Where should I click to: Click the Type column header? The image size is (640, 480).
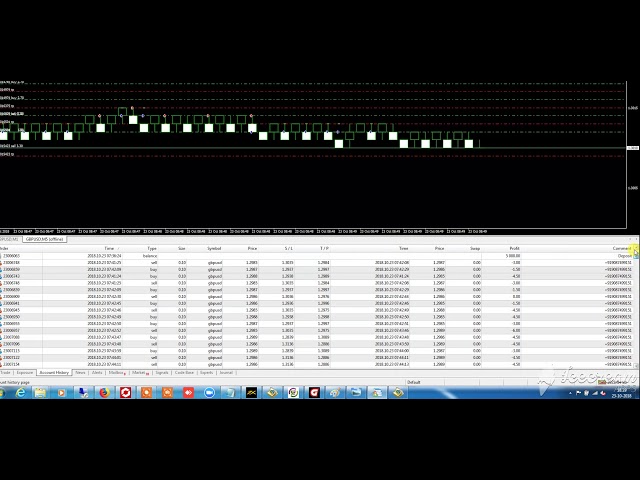tap(152, 248)
